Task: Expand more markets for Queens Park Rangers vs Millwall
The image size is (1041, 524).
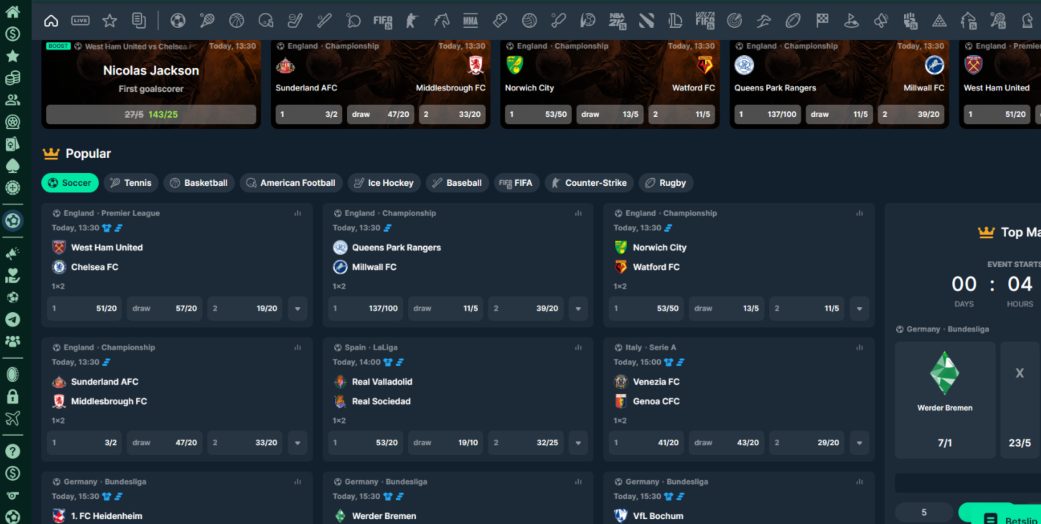Action: point(578,309)
